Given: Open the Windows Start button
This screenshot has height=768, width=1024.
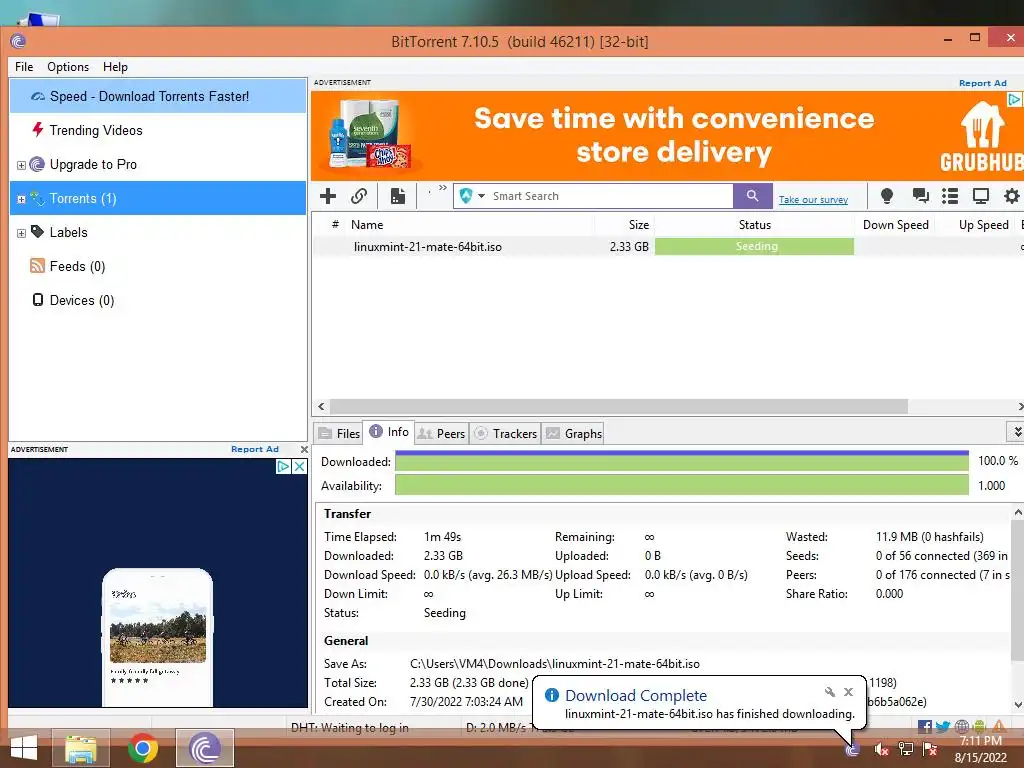Looking at the screenshot, I should pos(24,748).
